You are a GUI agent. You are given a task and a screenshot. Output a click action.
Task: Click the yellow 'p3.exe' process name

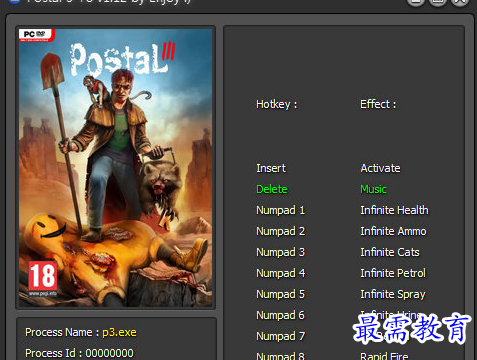[119, 332]
